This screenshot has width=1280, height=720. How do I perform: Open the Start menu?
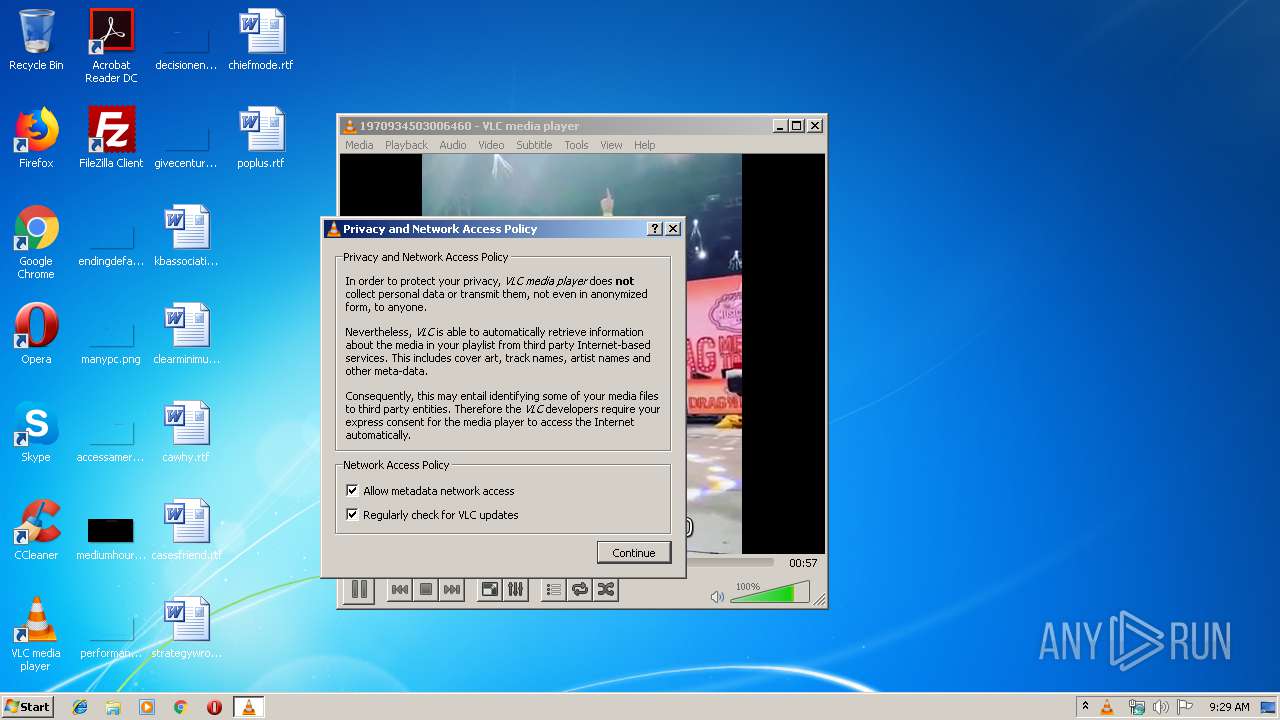[28, 707]
